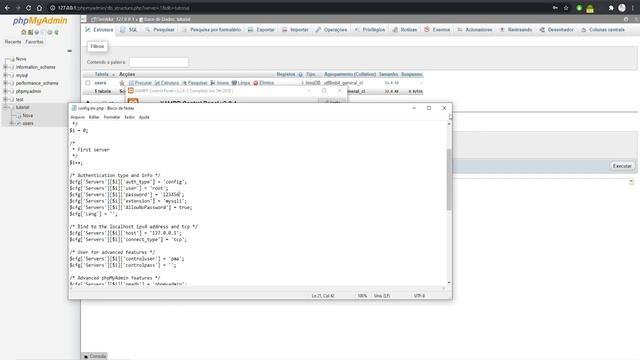Click the green reload navigation icon in sidebar

pyautogui.click(x=57, y=32)
